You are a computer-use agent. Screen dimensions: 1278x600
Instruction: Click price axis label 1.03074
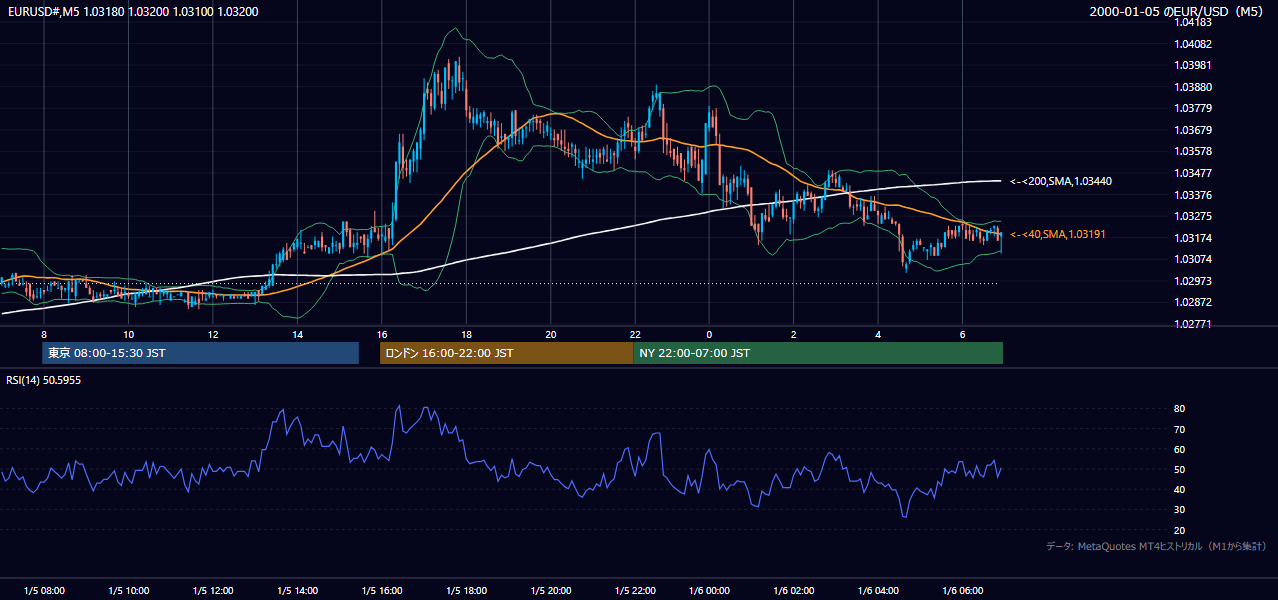pos(1193,259)
